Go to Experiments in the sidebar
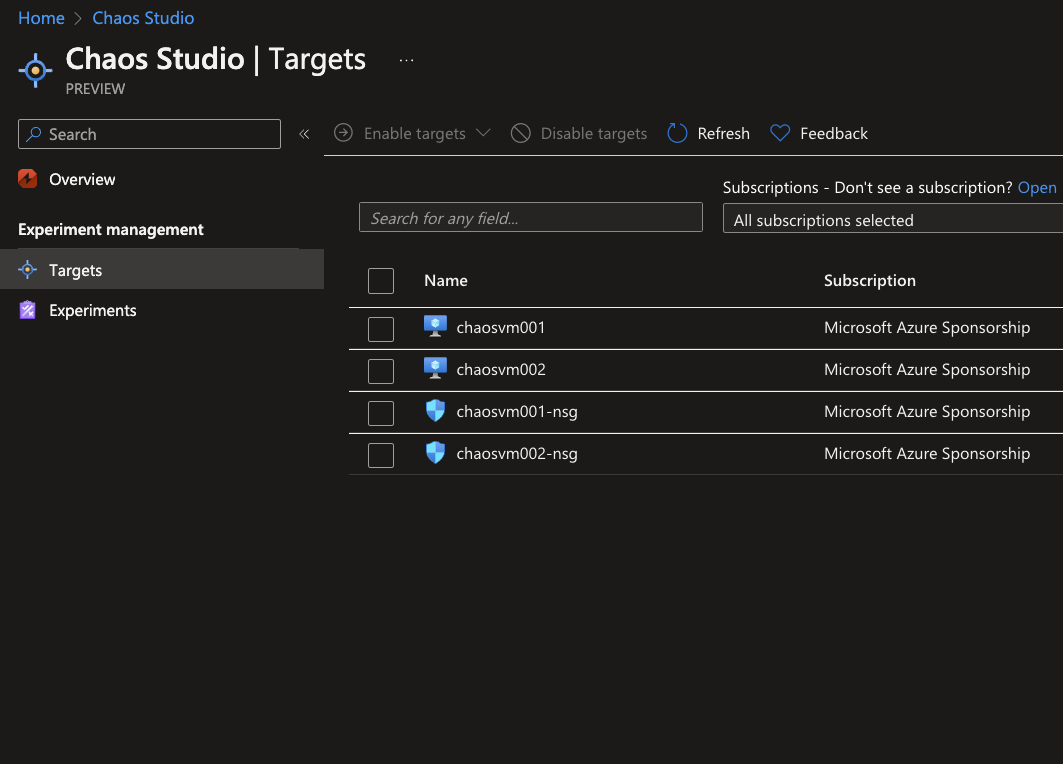 [93, 310]
